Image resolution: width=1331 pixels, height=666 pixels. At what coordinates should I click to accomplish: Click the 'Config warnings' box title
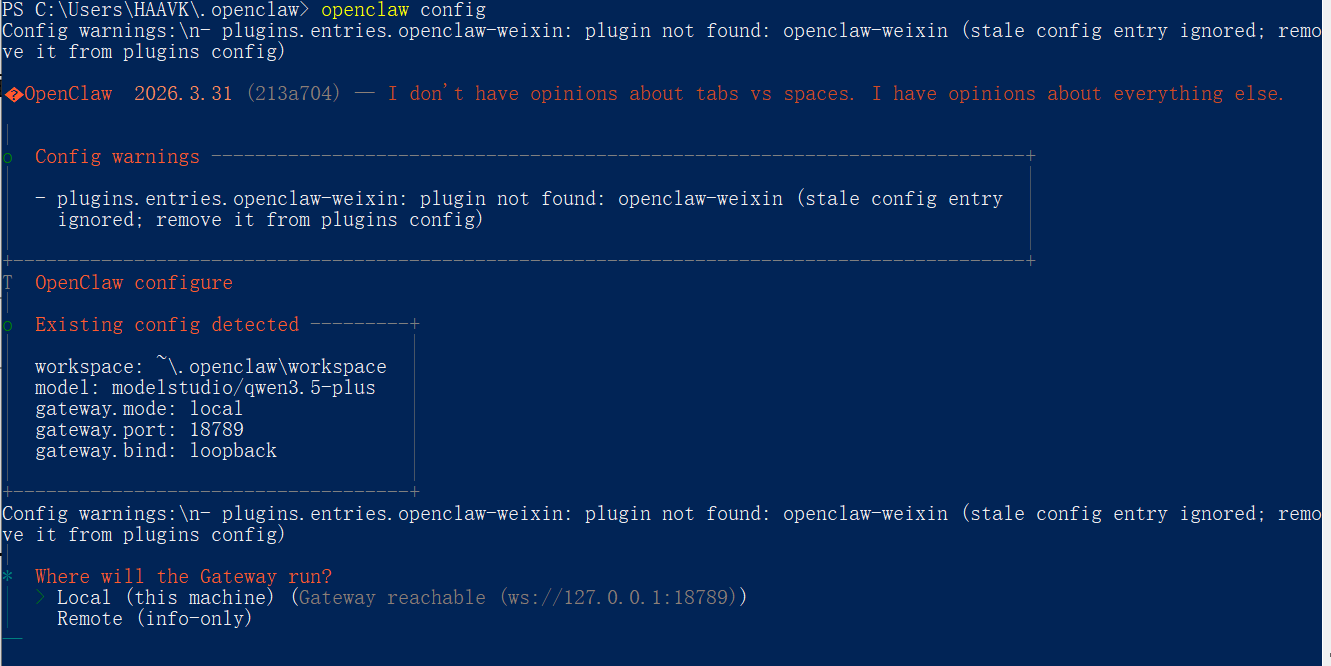(117, 157)
